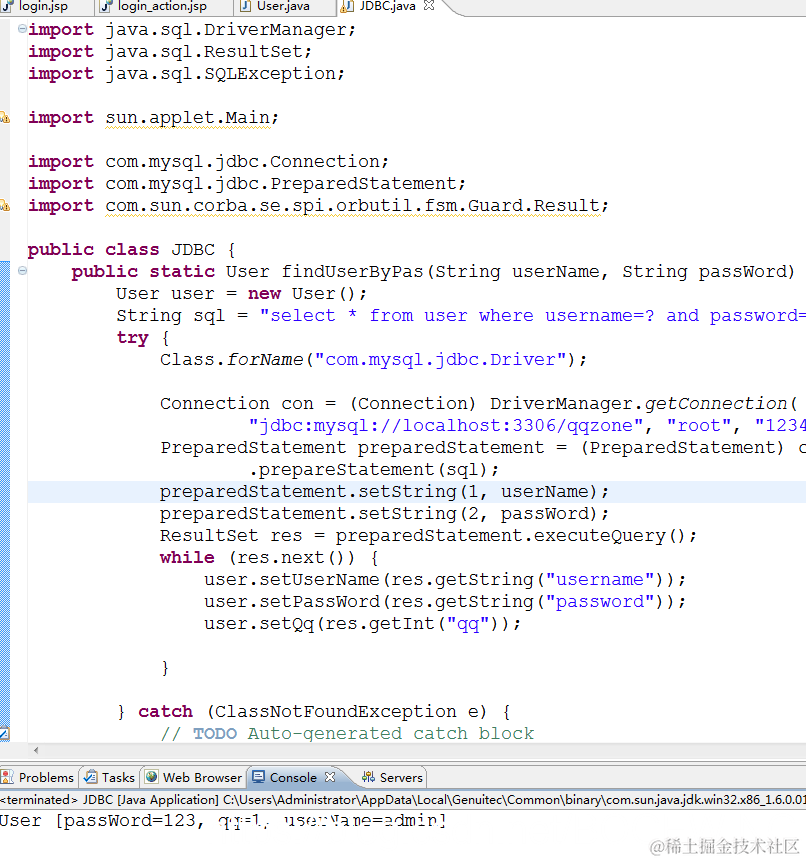
Task: Select the JDBC.java editor tab
Action: pyautogui.click(x=387, y=7)
